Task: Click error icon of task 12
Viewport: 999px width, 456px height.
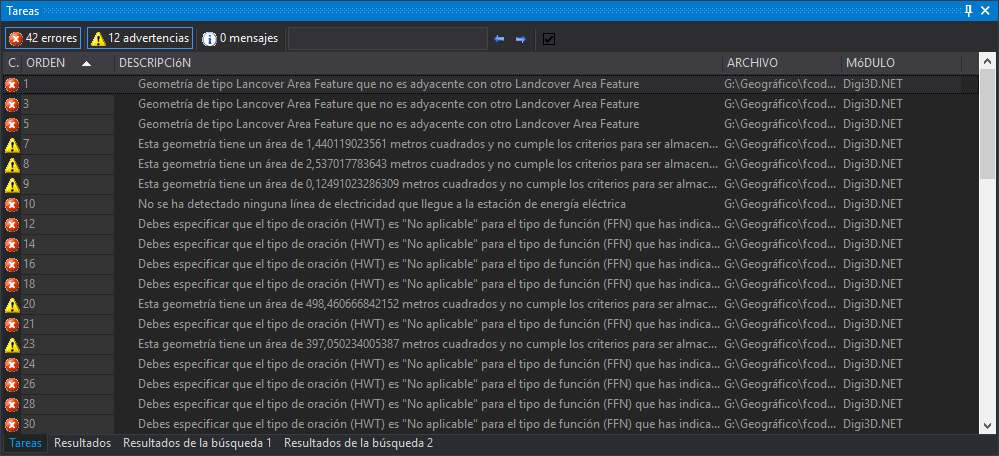Action: click(11, 224)
